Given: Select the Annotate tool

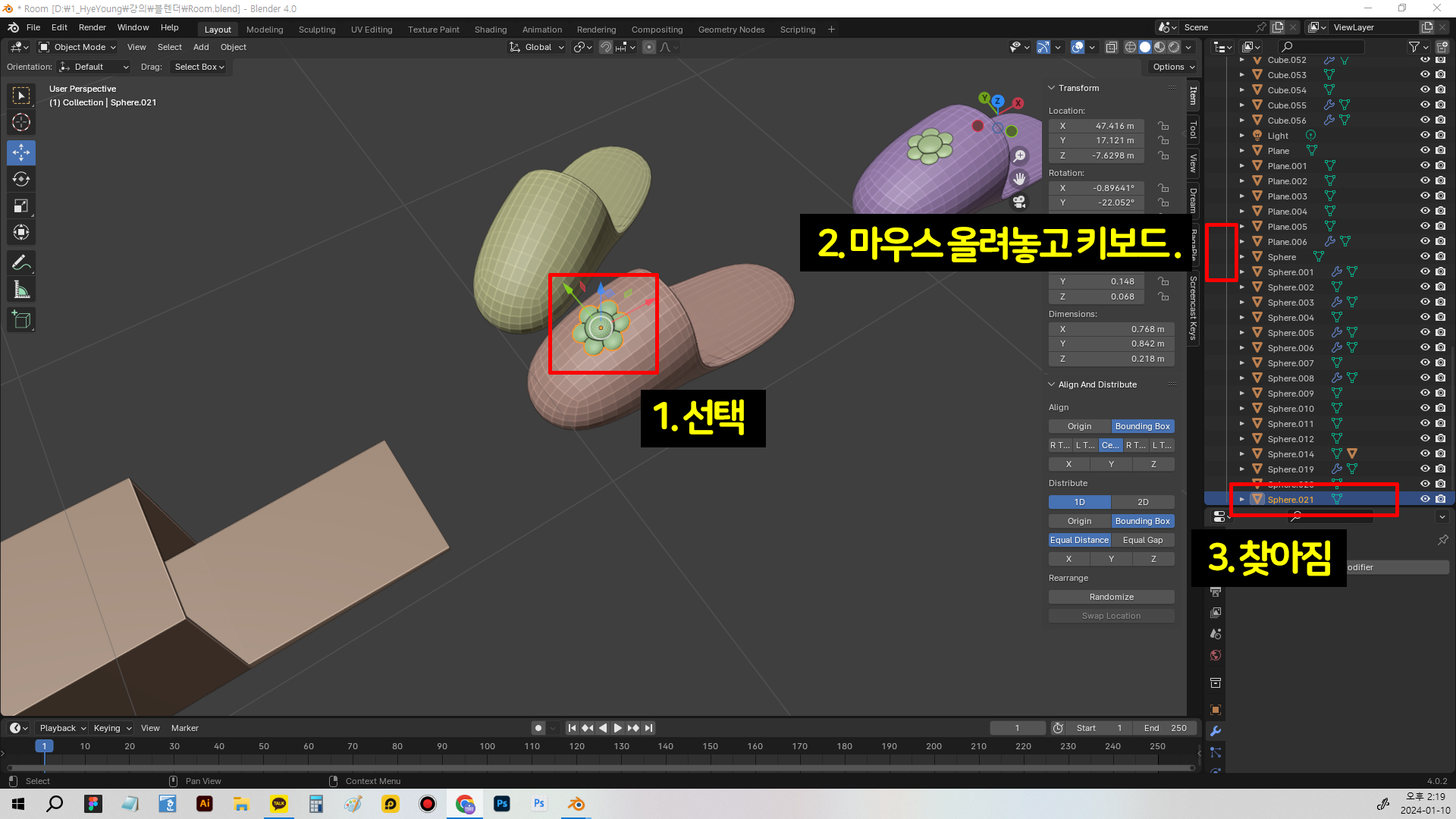Looking at the screenshot, I should click(x=21, y=263).
